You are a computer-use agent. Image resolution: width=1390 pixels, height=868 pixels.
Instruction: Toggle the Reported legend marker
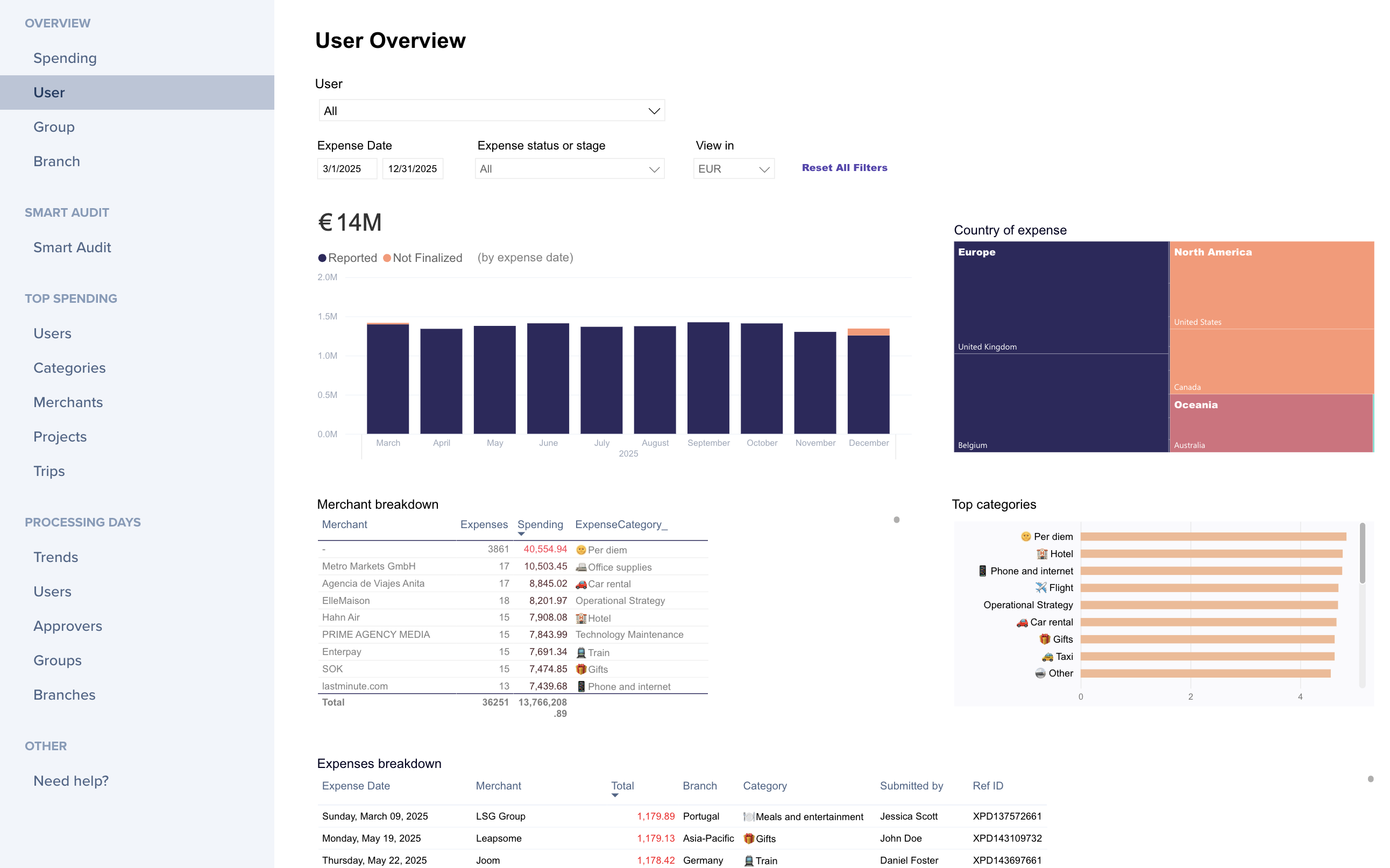323,258
